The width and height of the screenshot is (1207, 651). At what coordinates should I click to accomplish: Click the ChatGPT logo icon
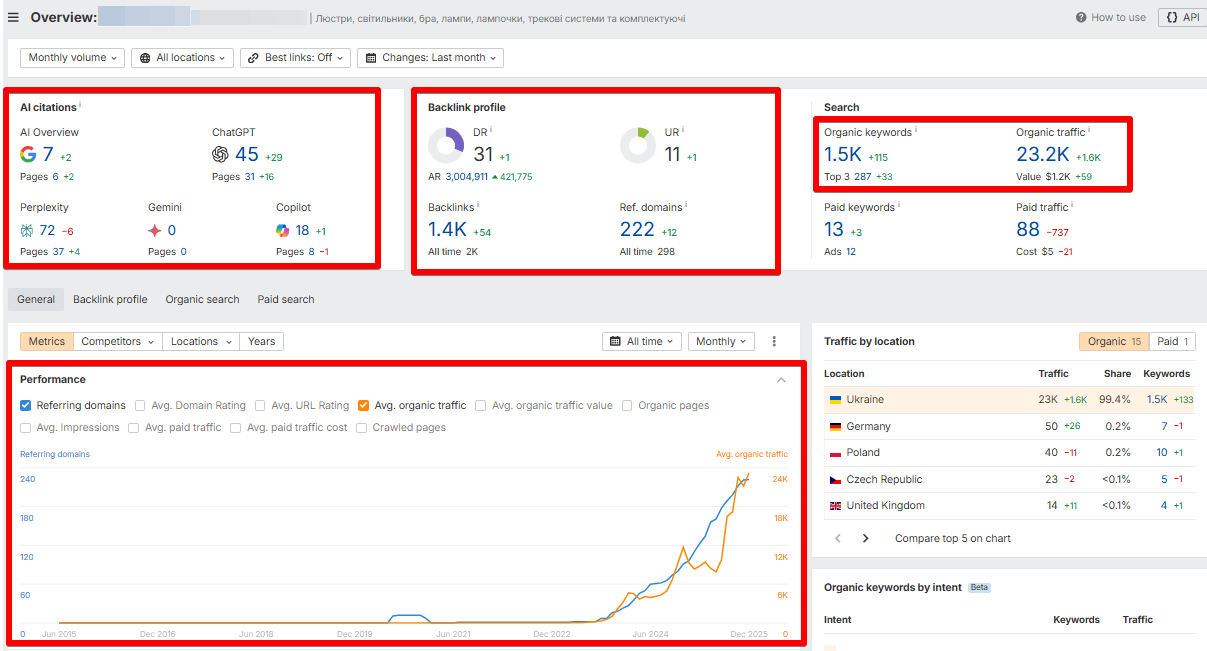point(221,155)
